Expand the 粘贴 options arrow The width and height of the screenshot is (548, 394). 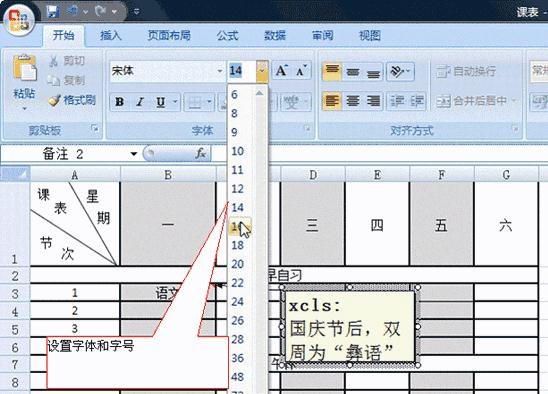click(24, 109)
